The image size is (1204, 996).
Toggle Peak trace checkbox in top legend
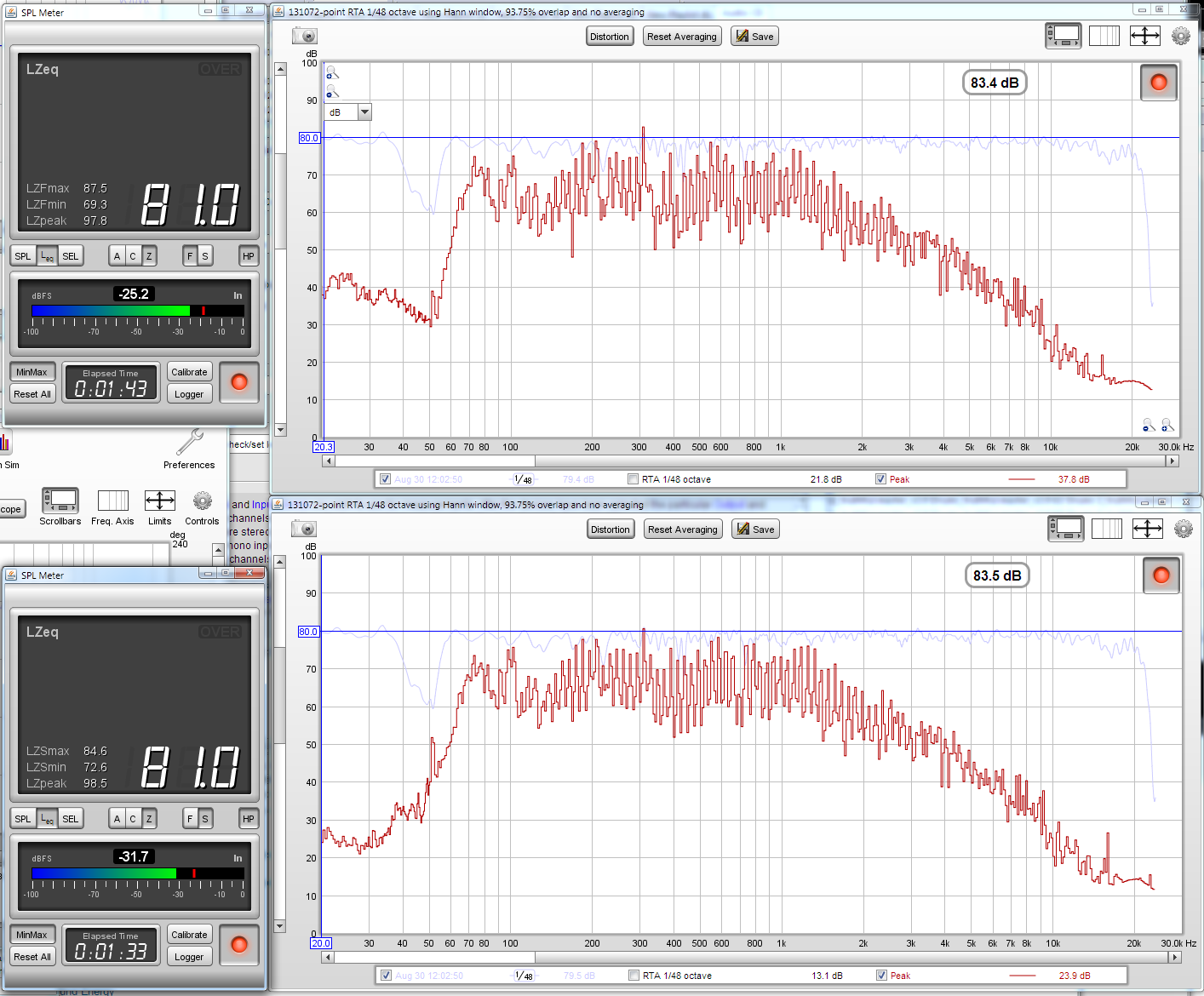(x=880, y=479)
